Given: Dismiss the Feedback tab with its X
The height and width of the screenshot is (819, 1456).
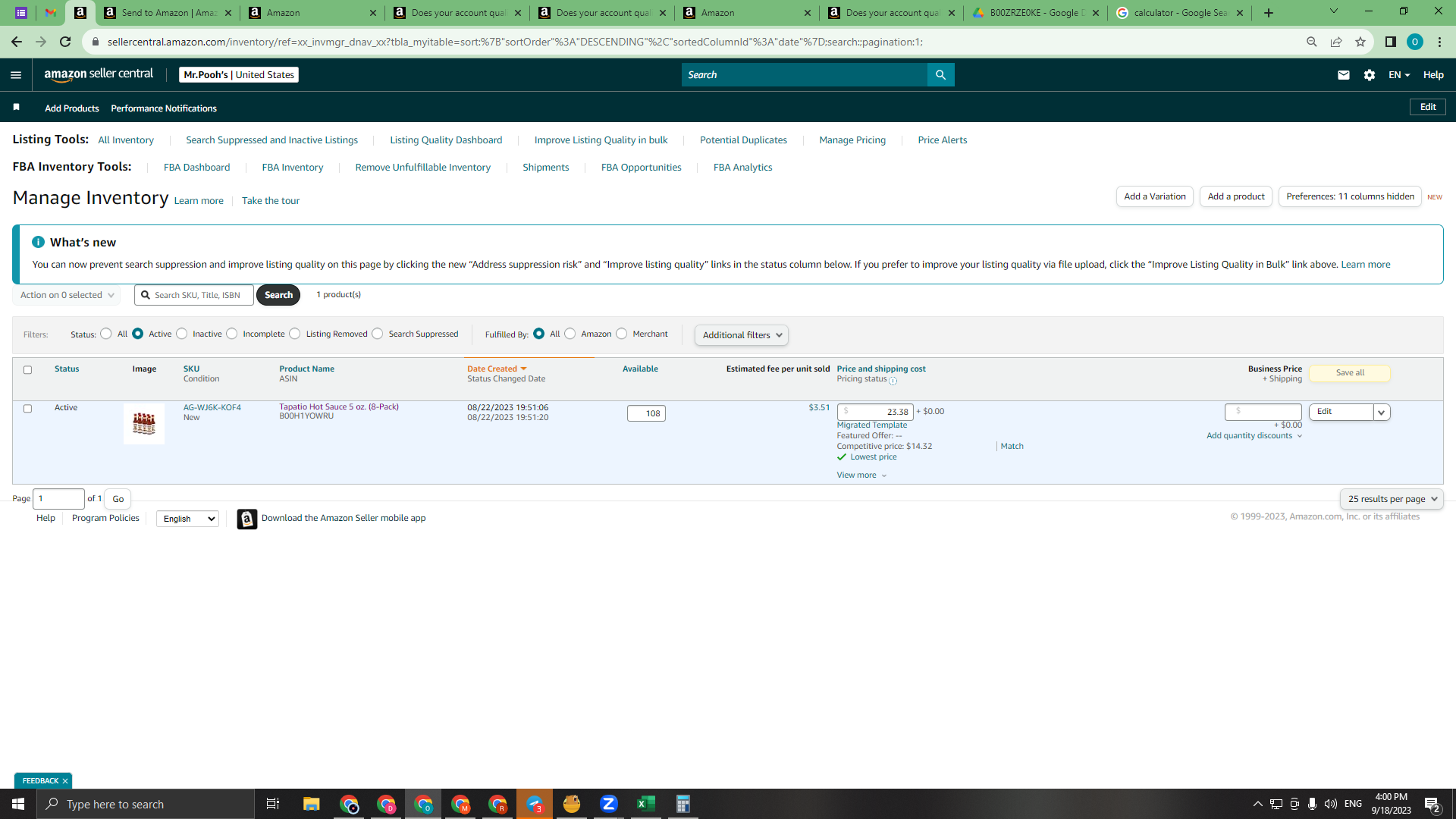Looking at the screenshot, I should (65, 781).
